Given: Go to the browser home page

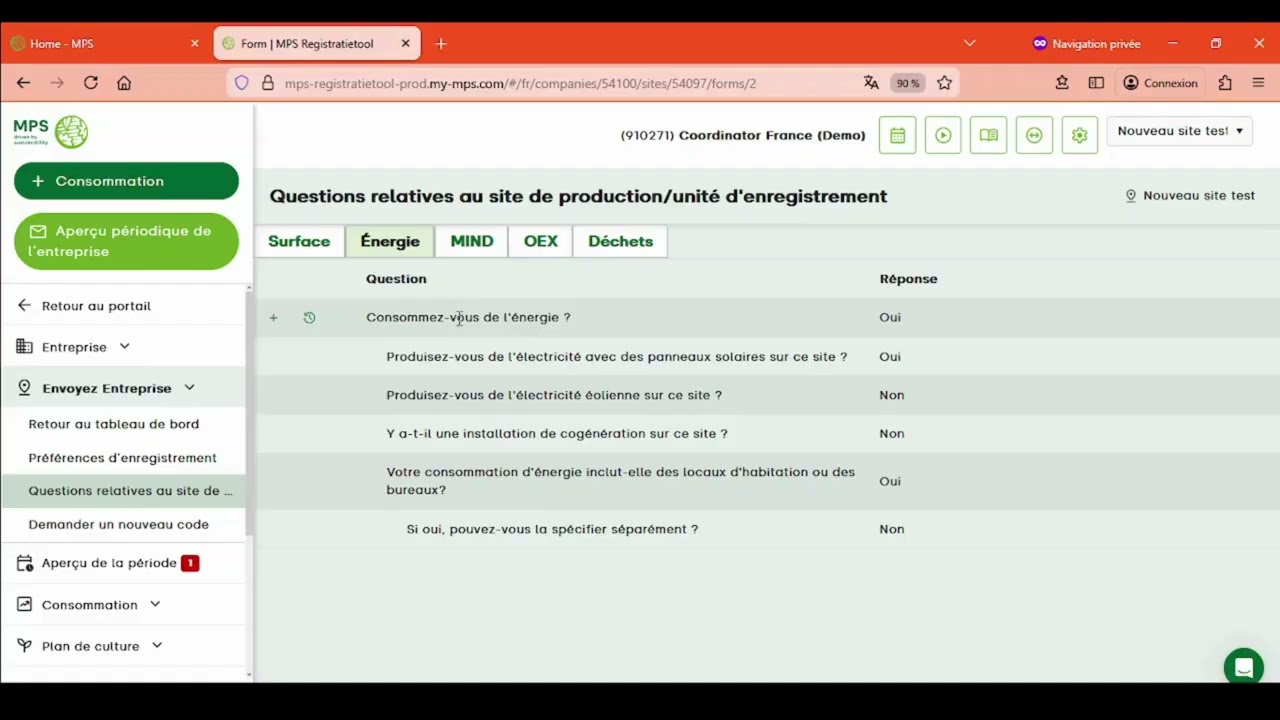Looking at the screenshot, I should pyautogui.click(x=124, y=83).
